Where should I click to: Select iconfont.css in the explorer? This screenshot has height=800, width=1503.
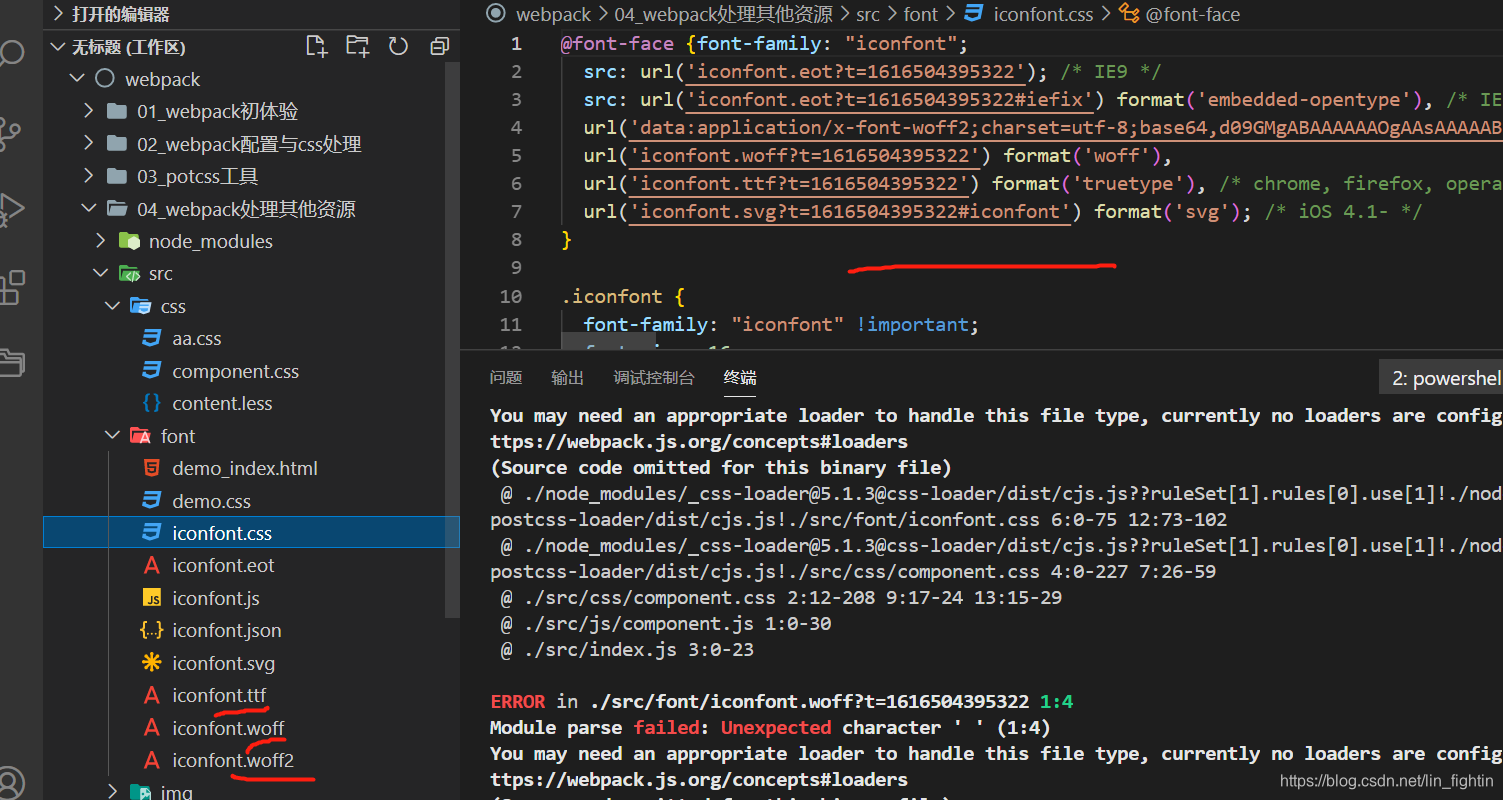tap(251, 533)
